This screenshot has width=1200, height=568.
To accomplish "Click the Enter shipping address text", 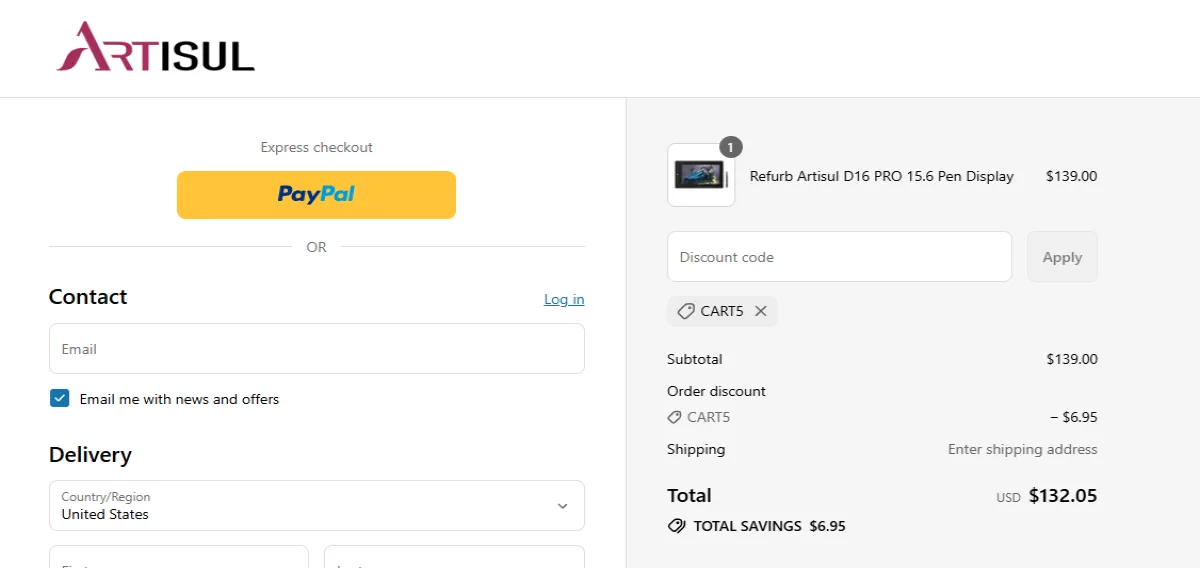I will [1023, 449].
